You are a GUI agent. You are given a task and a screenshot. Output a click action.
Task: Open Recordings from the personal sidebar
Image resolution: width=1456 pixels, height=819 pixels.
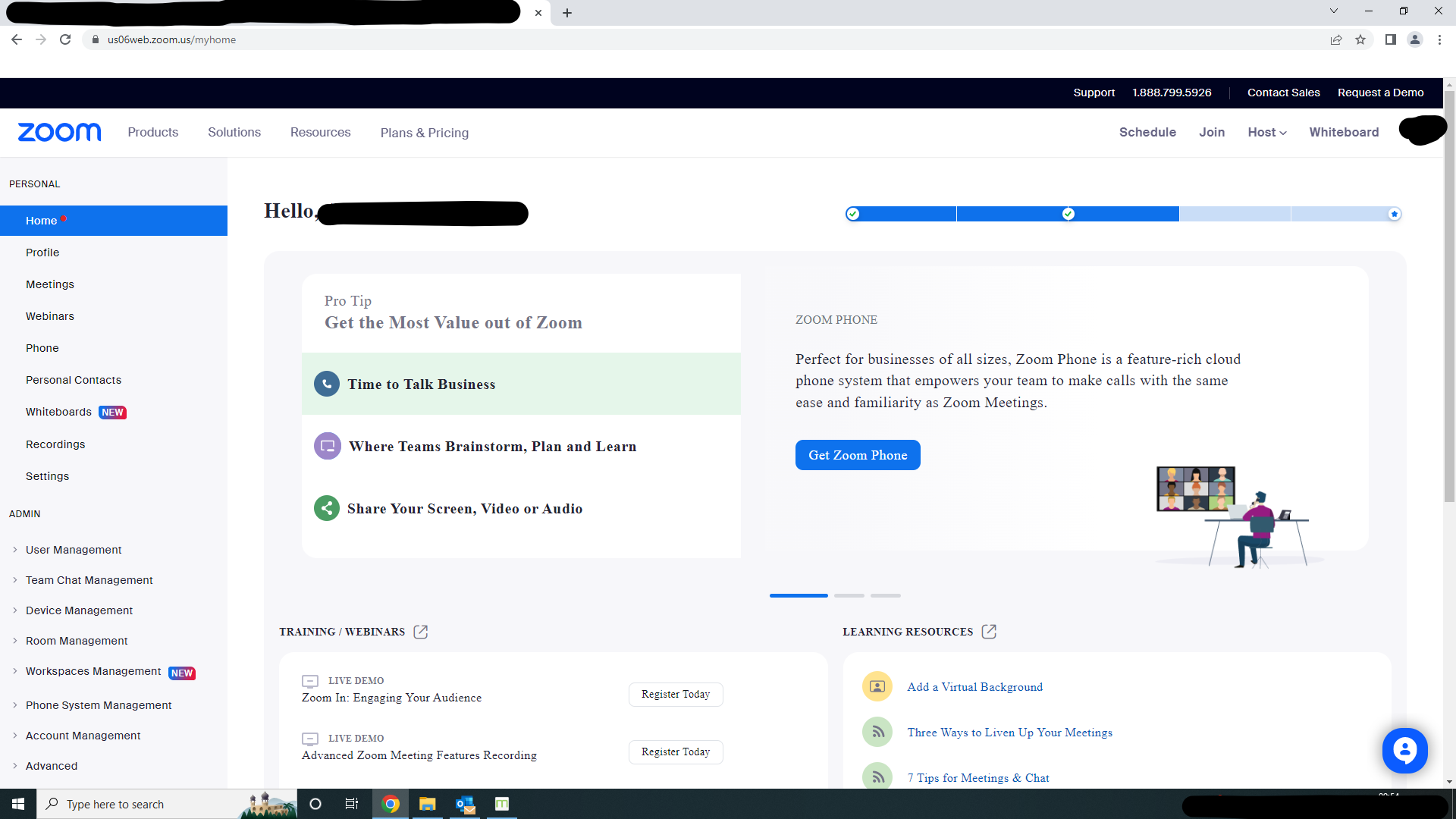tap(55, 444)
